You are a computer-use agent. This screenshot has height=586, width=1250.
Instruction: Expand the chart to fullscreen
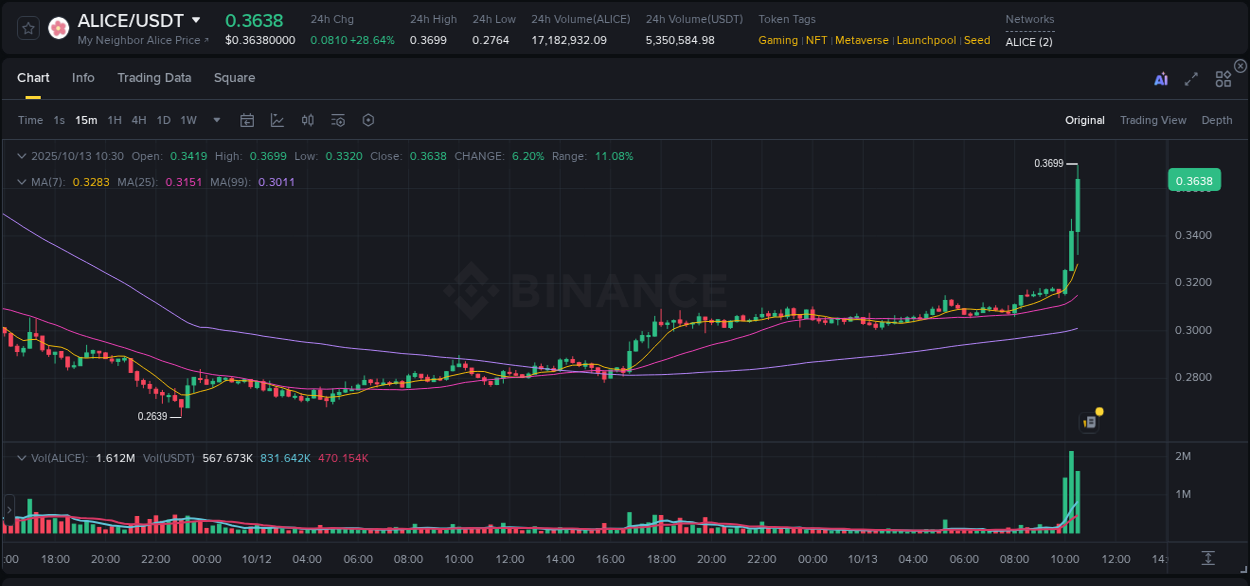[1190, 77]
